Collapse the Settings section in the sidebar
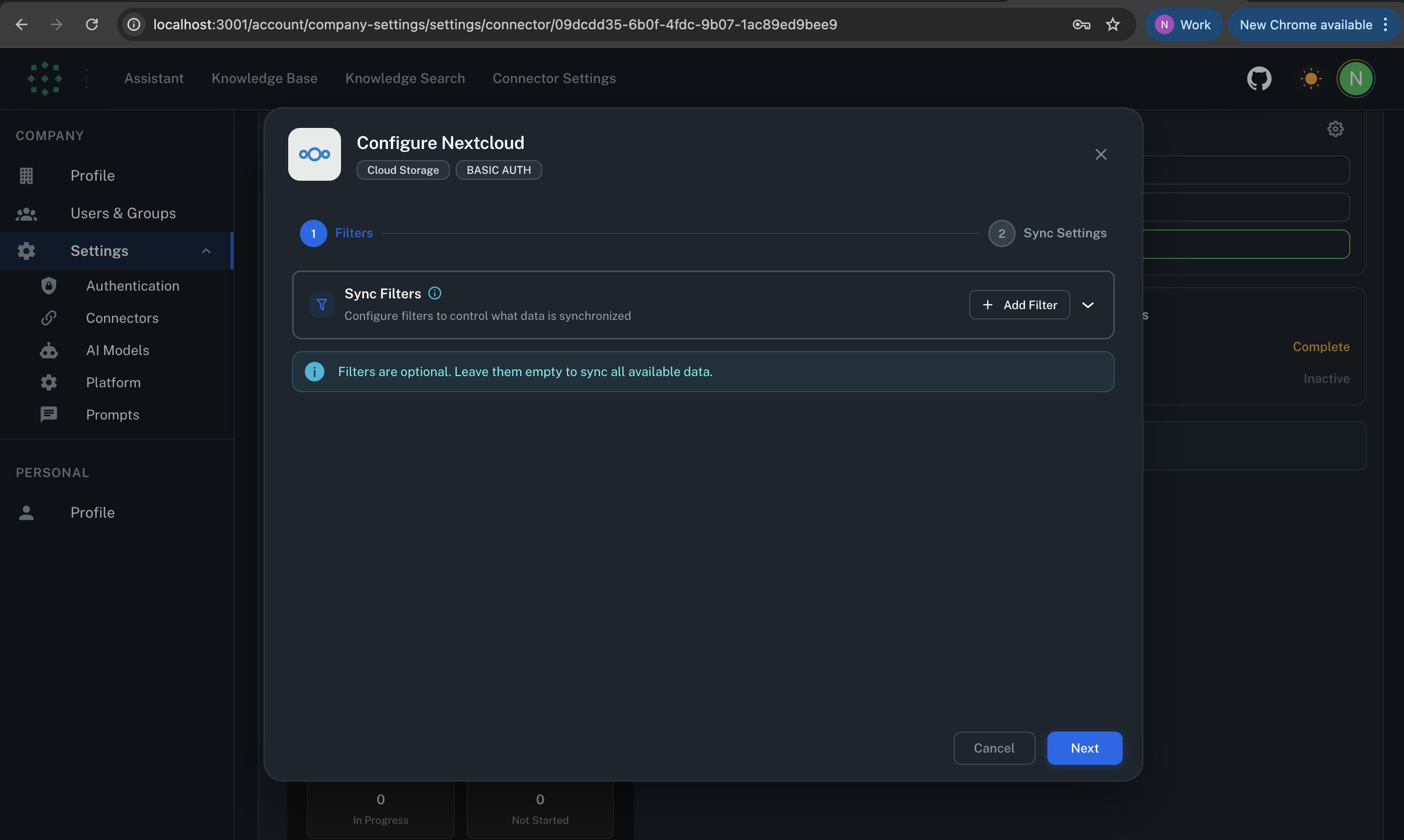This screenshot has height=840, width=1404. click(x=206, y=251)
